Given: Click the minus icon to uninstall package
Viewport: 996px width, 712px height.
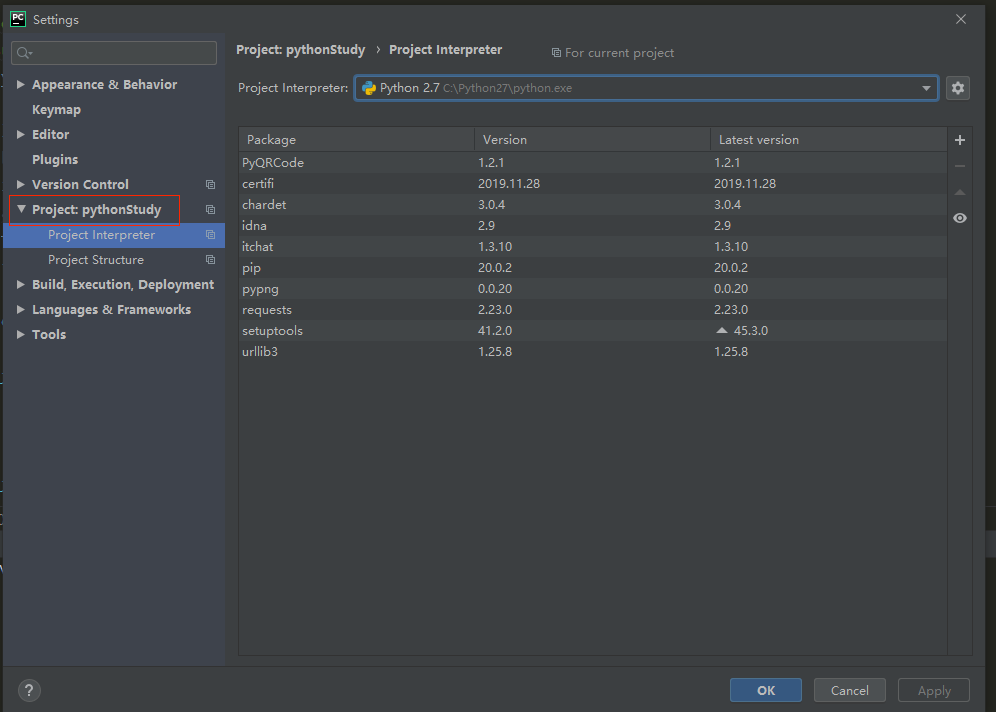Looking at the screenshot, I should 960,166.
